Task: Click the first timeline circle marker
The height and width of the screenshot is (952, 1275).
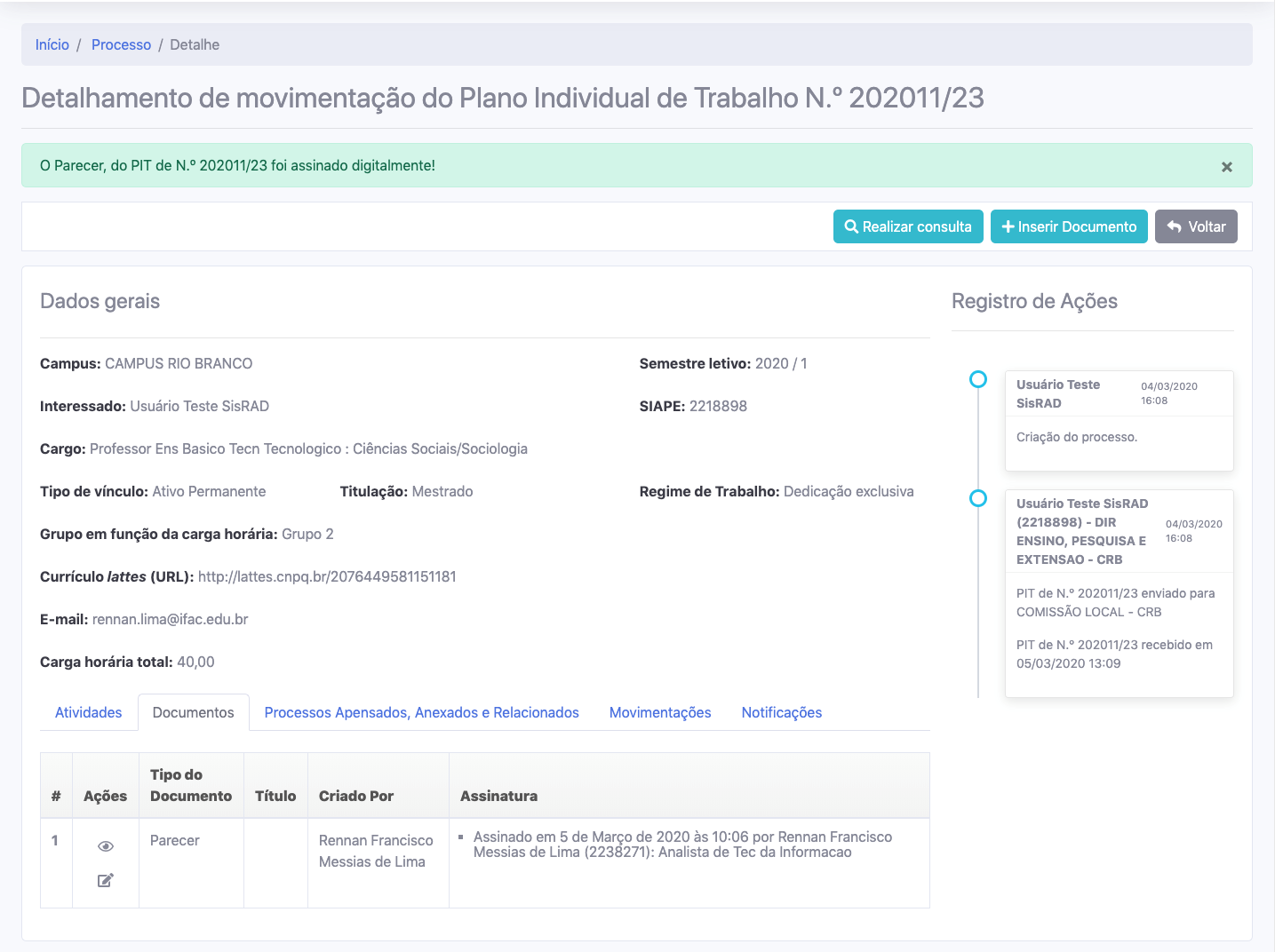Action: (978, 379)
